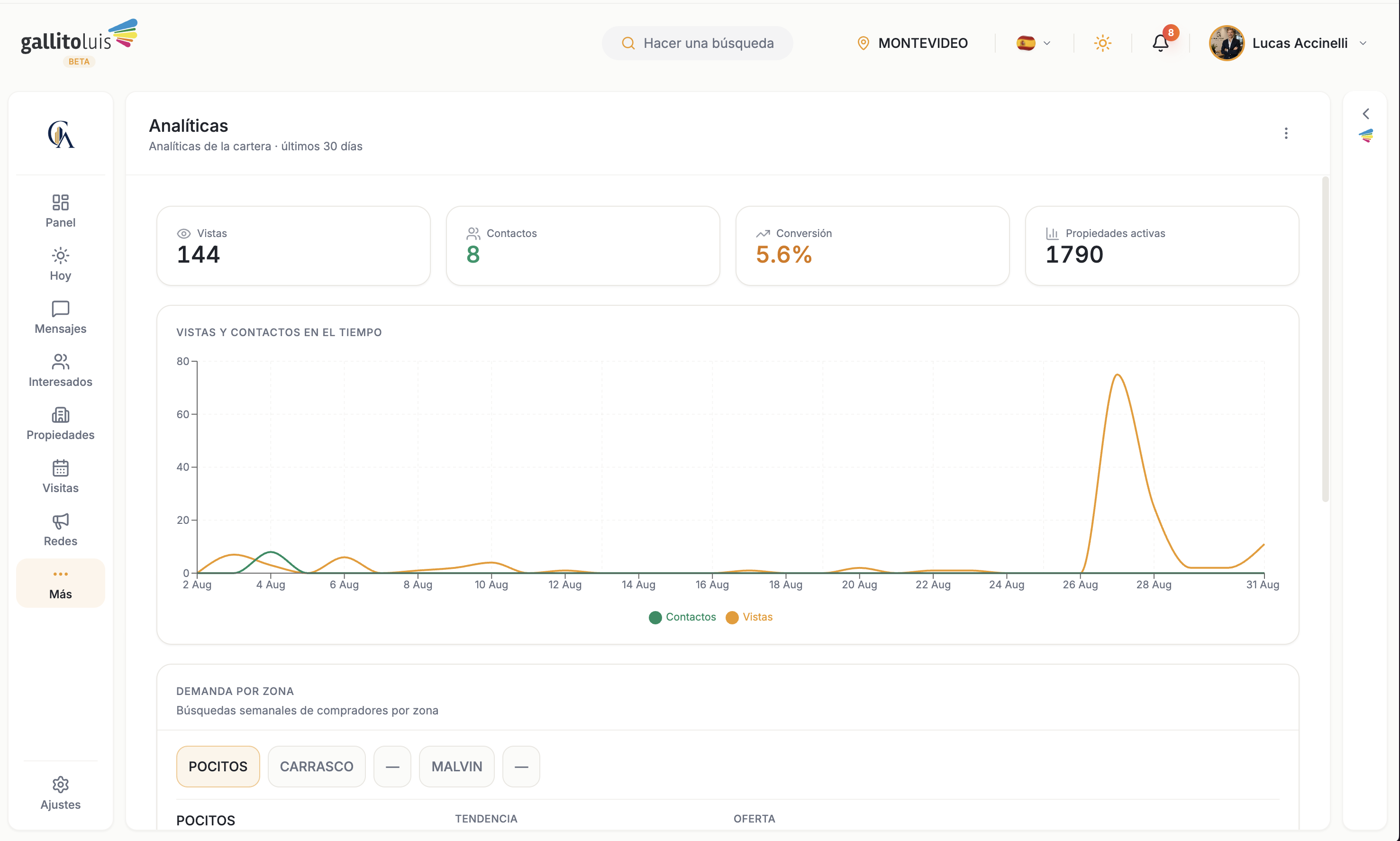The image size is (1400, 841).
Task: Click the Conversión stat card
Action: click(873, 246)
